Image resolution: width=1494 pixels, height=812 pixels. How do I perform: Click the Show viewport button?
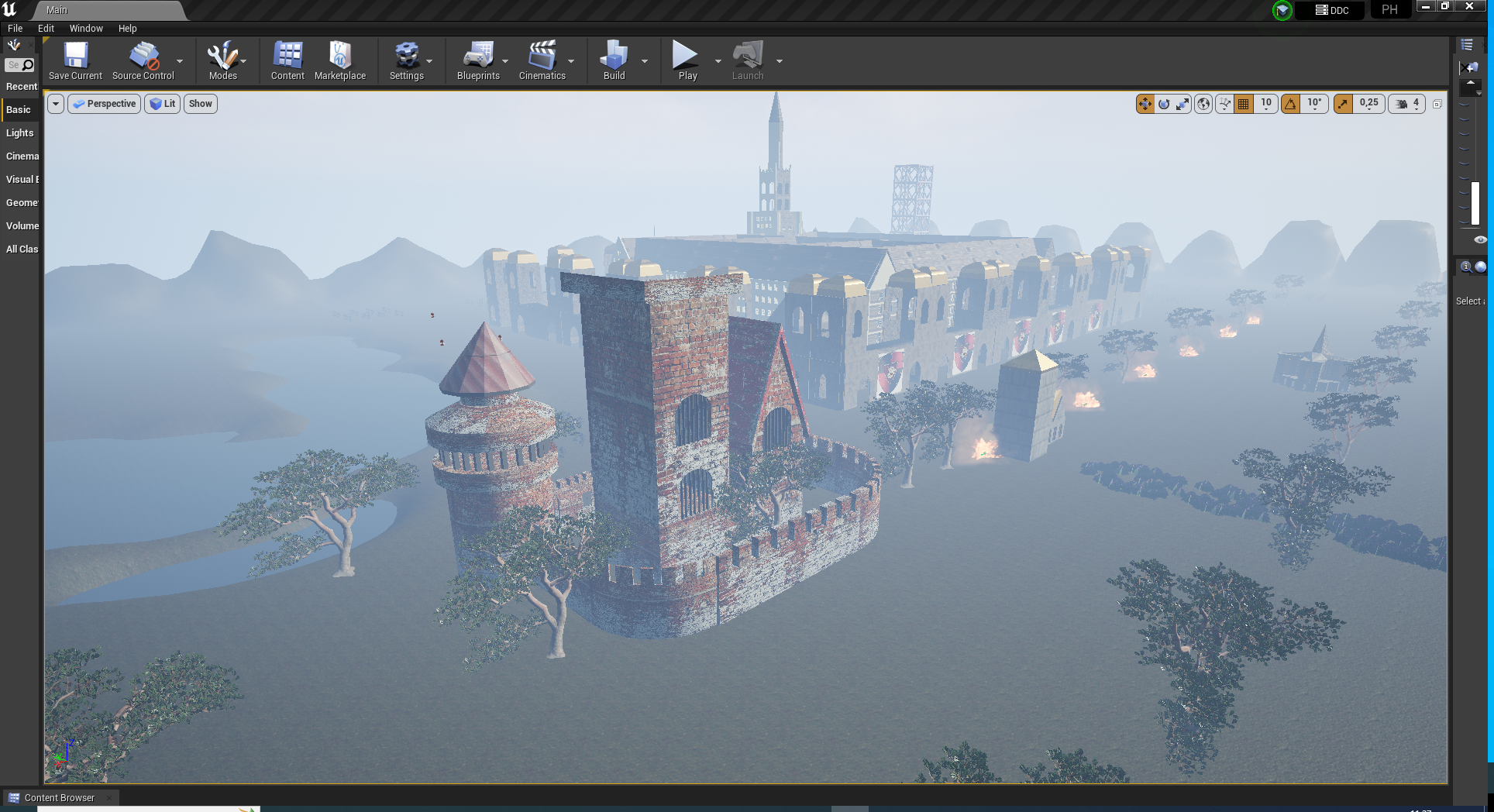200,104
